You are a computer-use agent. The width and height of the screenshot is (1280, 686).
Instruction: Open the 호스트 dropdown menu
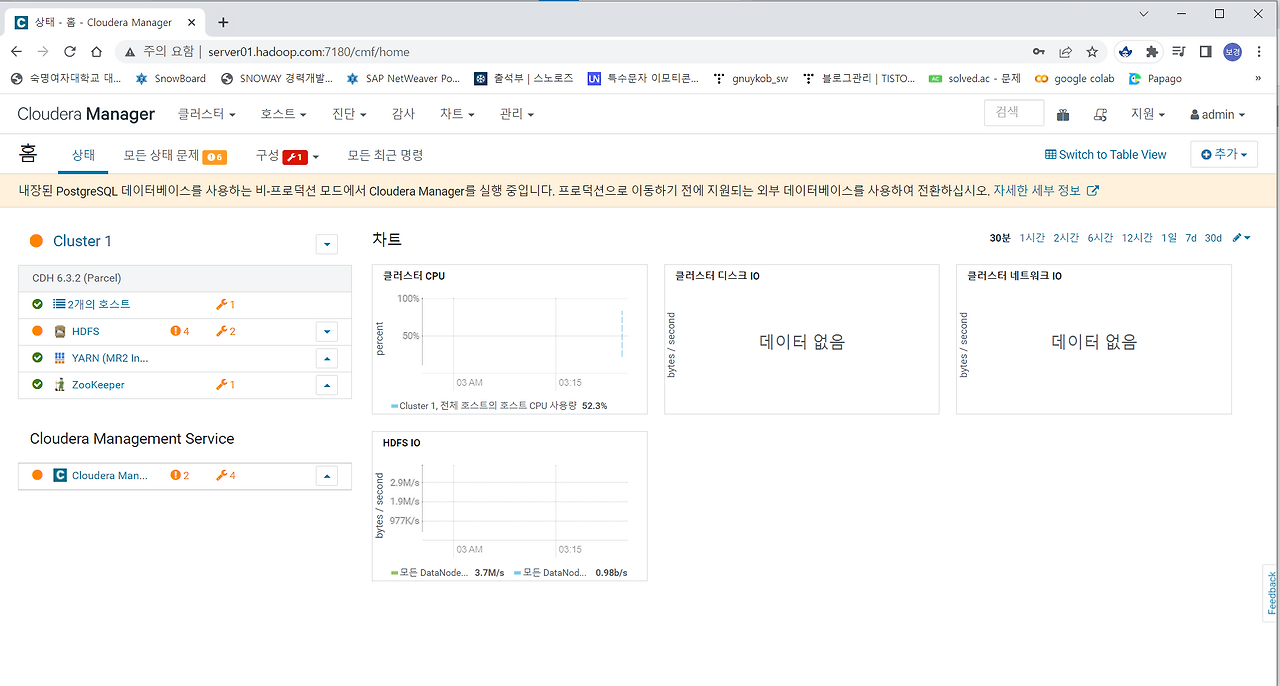284,114
